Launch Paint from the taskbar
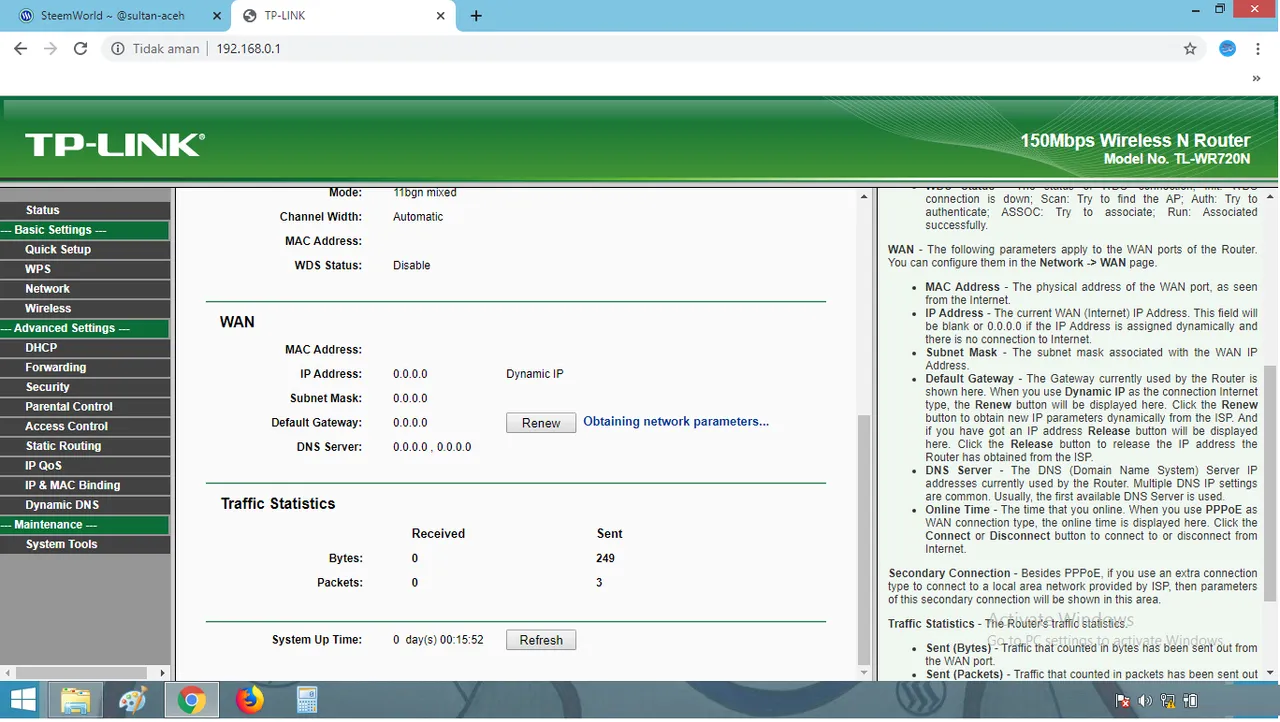Screen dimensions: 1280x722 point(132,701)
